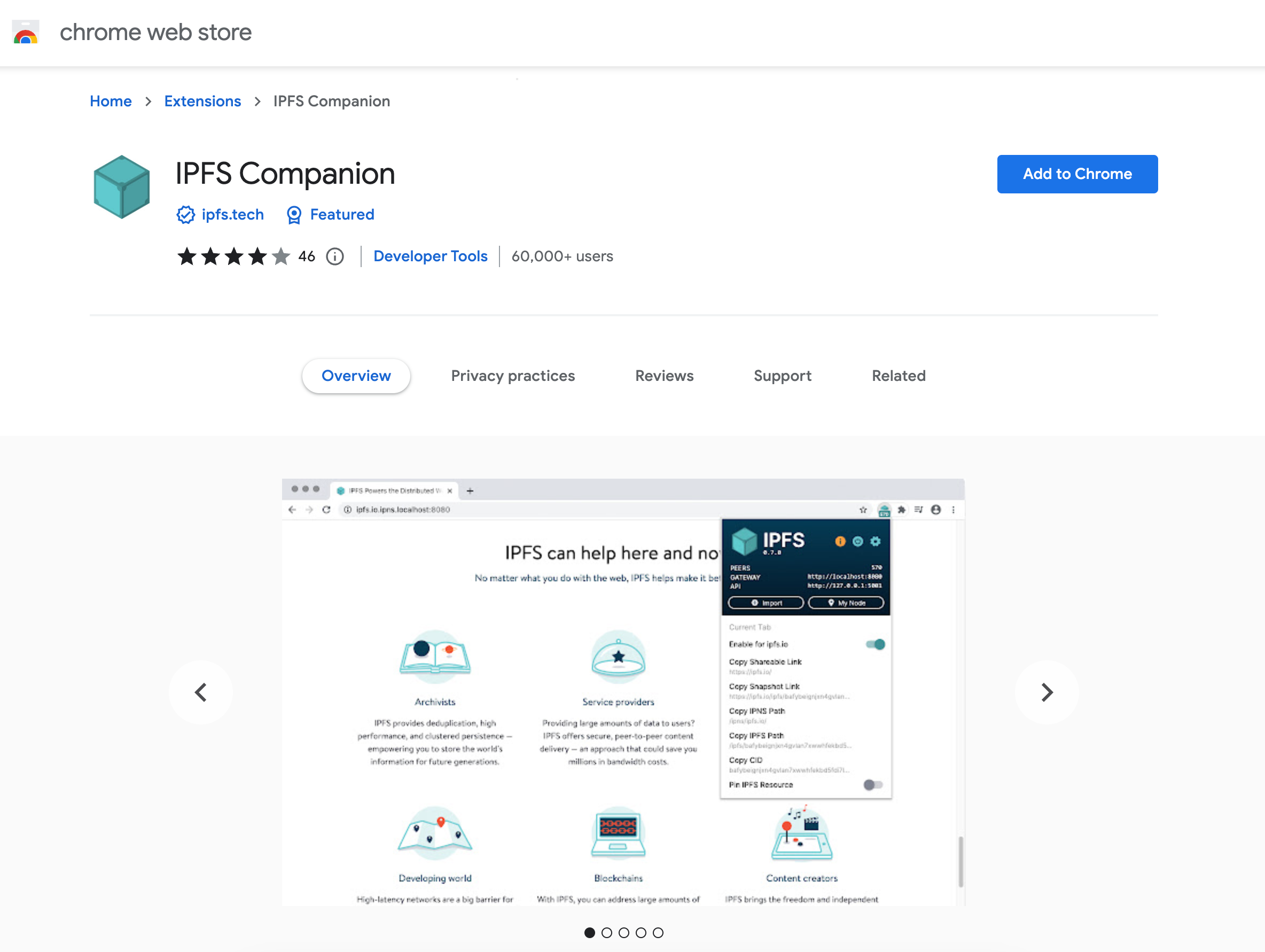Image resolution: width=1265 pixels, height=952 pixels.
Task: Select the Reviews tab
Action: [x=664, y=375]
